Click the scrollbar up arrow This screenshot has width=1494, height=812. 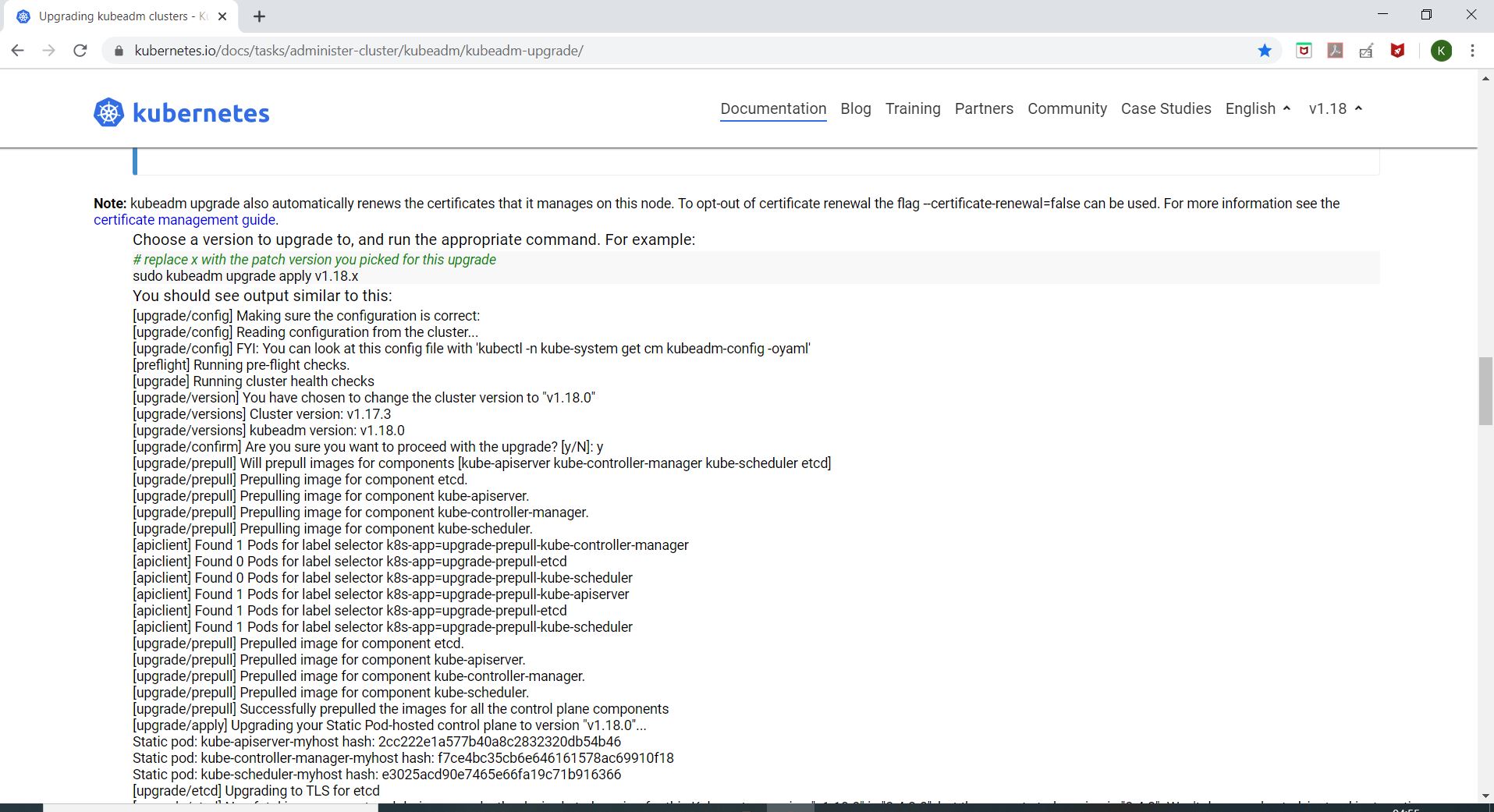[1485, 79]
